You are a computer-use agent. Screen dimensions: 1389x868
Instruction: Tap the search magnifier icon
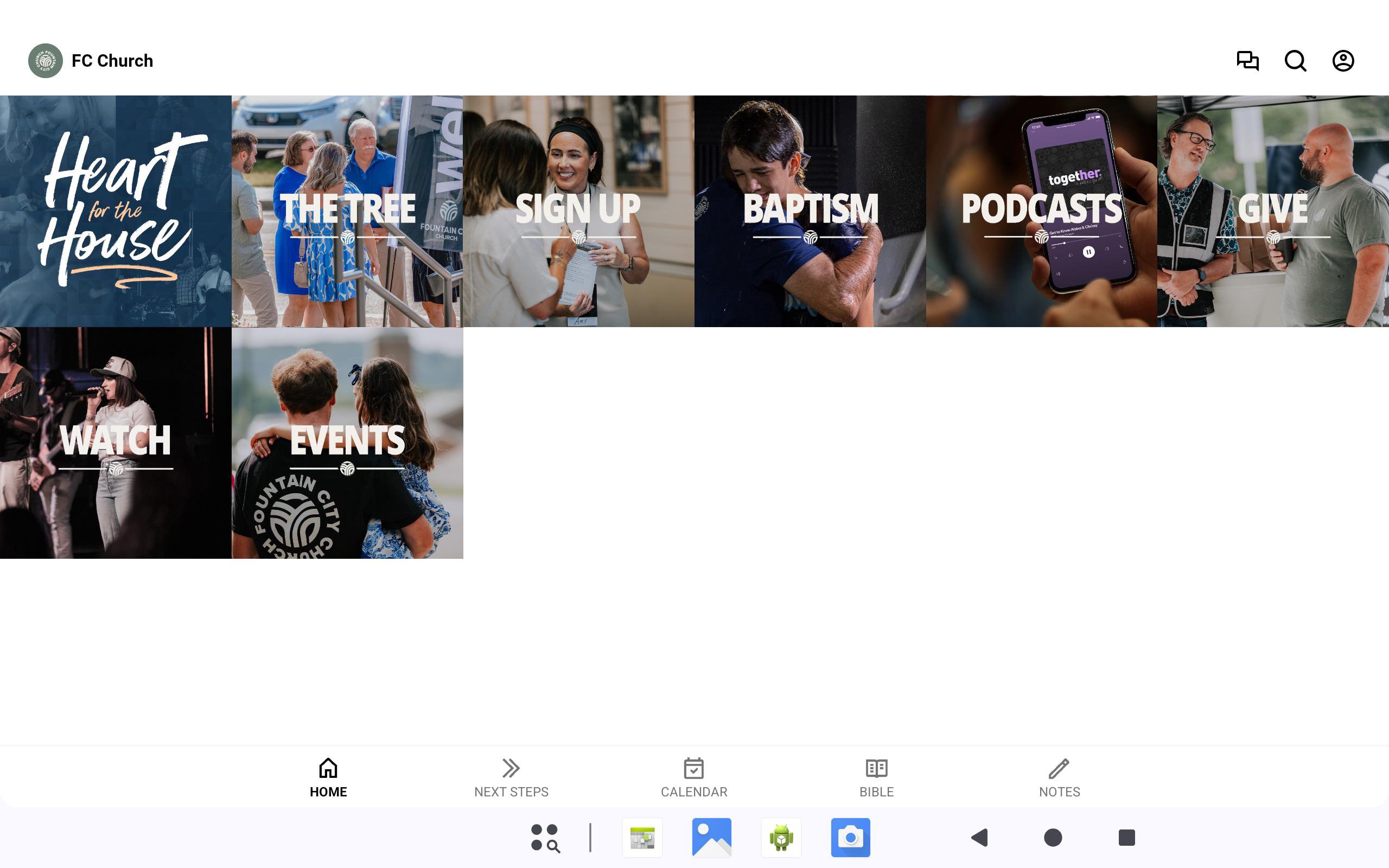[1295, 61]
